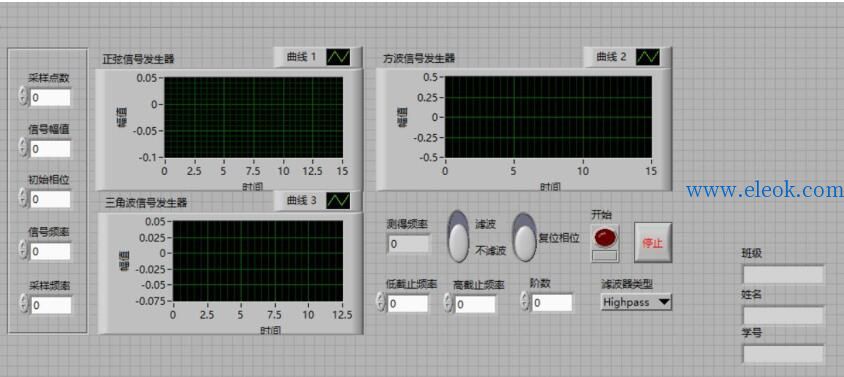Click the 停止 button

pyautogui.click(x=652, y=243)
